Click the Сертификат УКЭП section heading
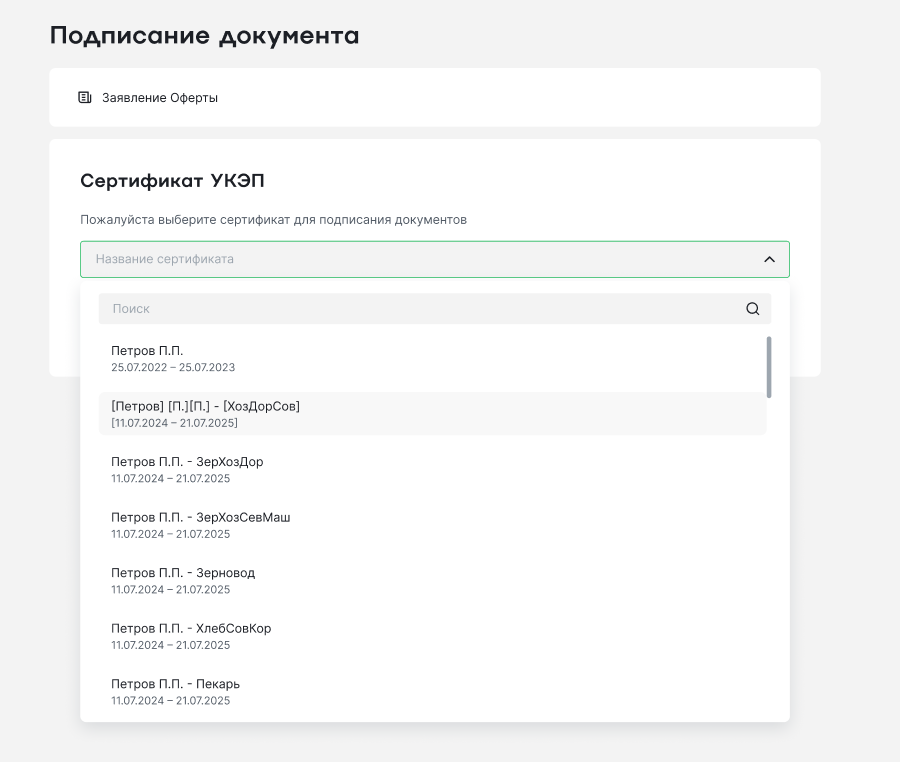900x762 pixels. (x=172, y=181)
